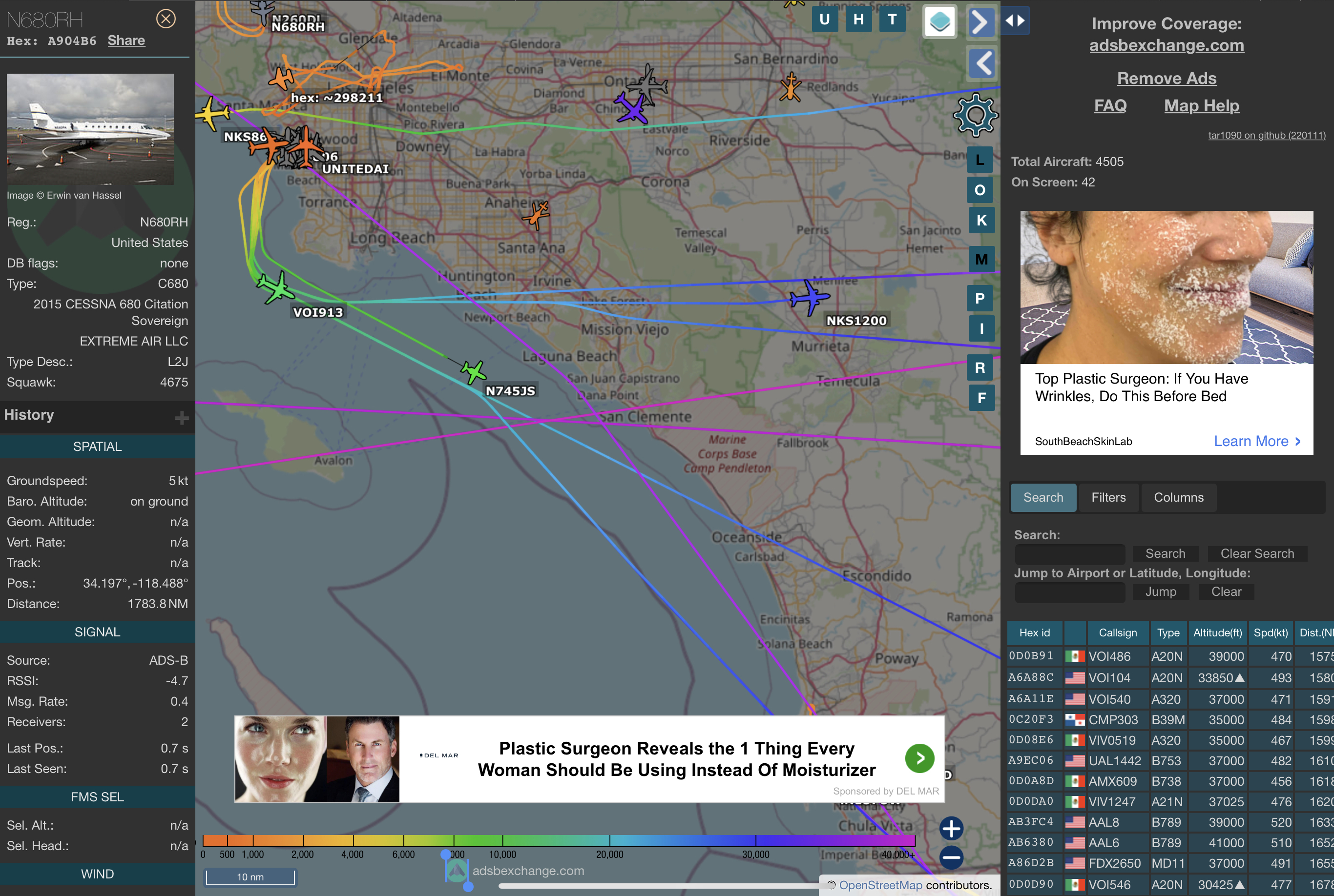The width and height of the screenshot is (1334, 896).
Task: Toggle the P map option
Action: (980, 298)
